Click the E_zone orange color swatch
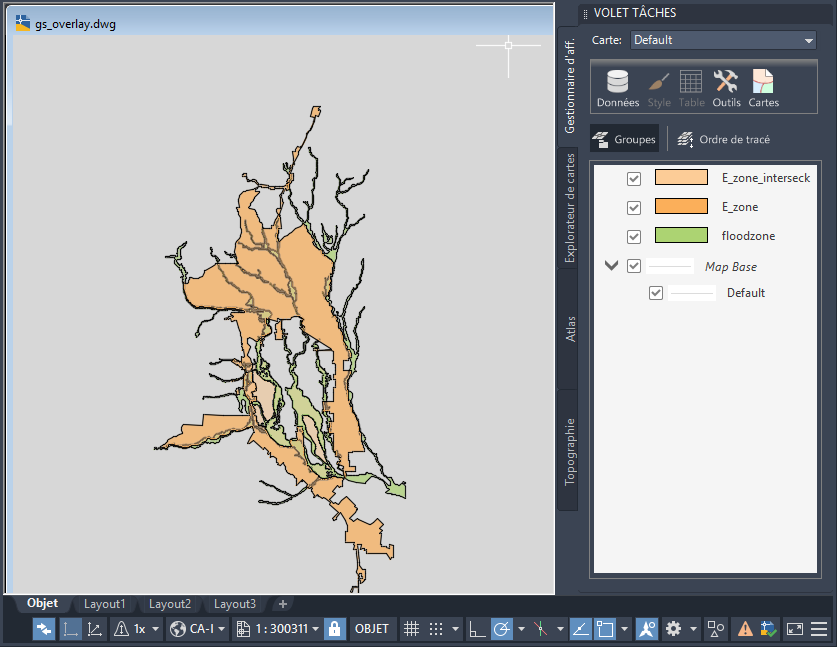 pos(681,207)
